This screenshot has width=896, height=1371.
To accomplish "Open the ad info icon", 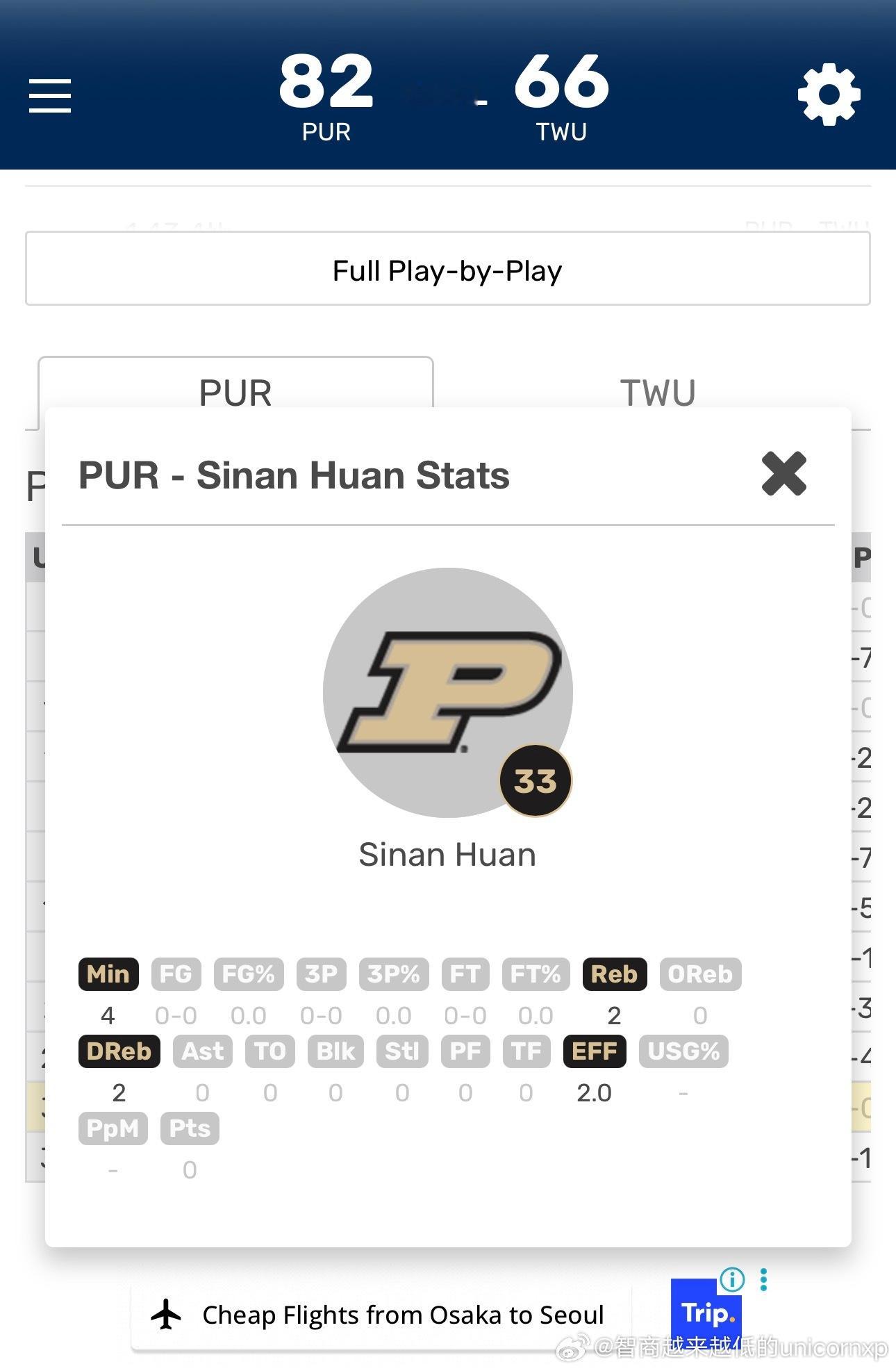I will pyautogui.click(x=732, y=1279).
